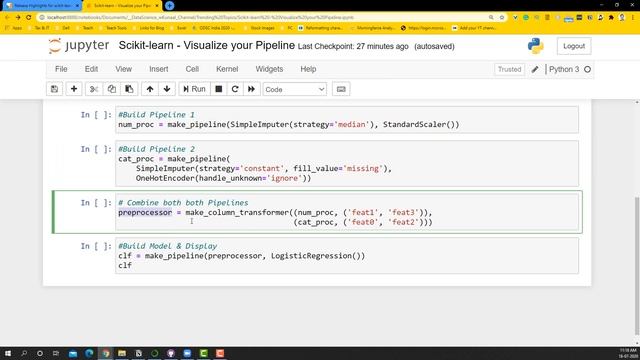
Task: Open the Apps bookmarks shortcut
Action: (x=14, y=28)
